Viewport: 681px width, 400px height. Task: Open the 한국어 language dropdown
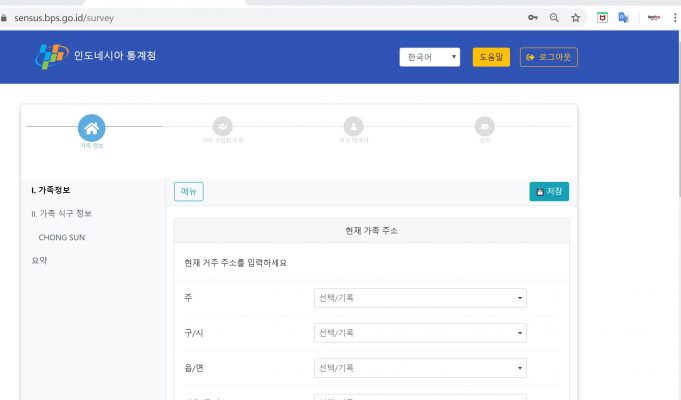click(429, 57)
